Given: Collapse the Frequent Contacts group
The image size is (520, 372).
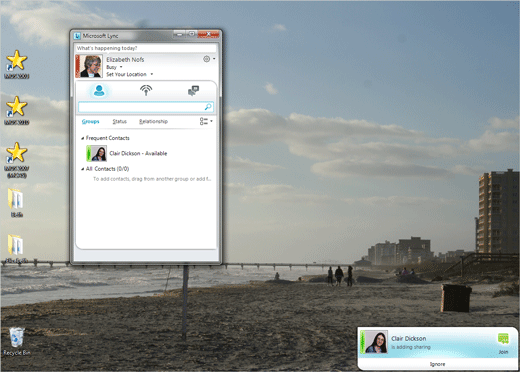Looking at the screenshot, I should pyautogui.click(x=82, y=138).
